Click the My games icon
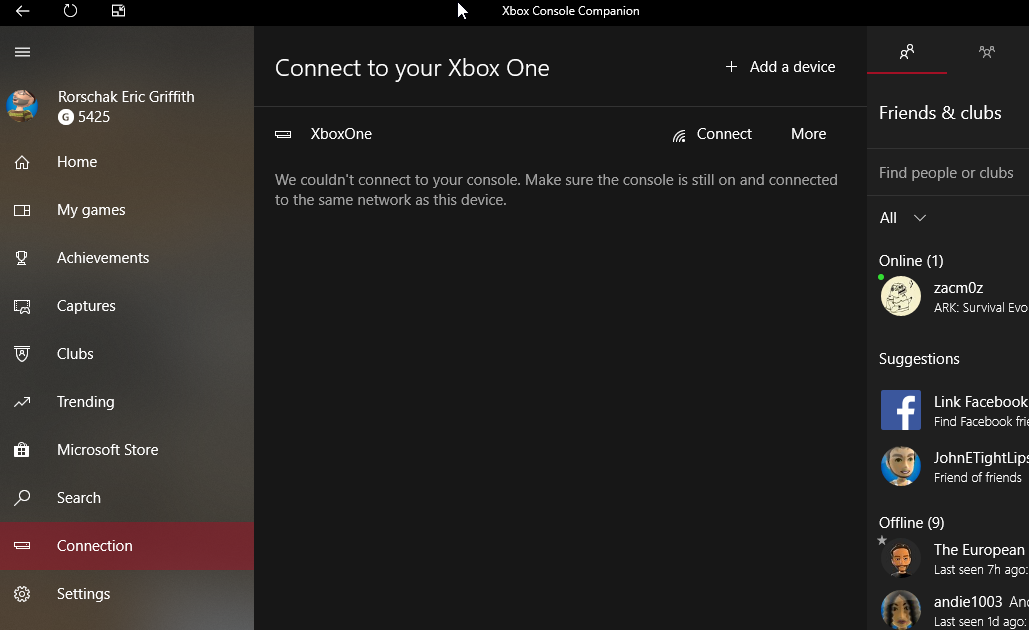 [22, 210]
